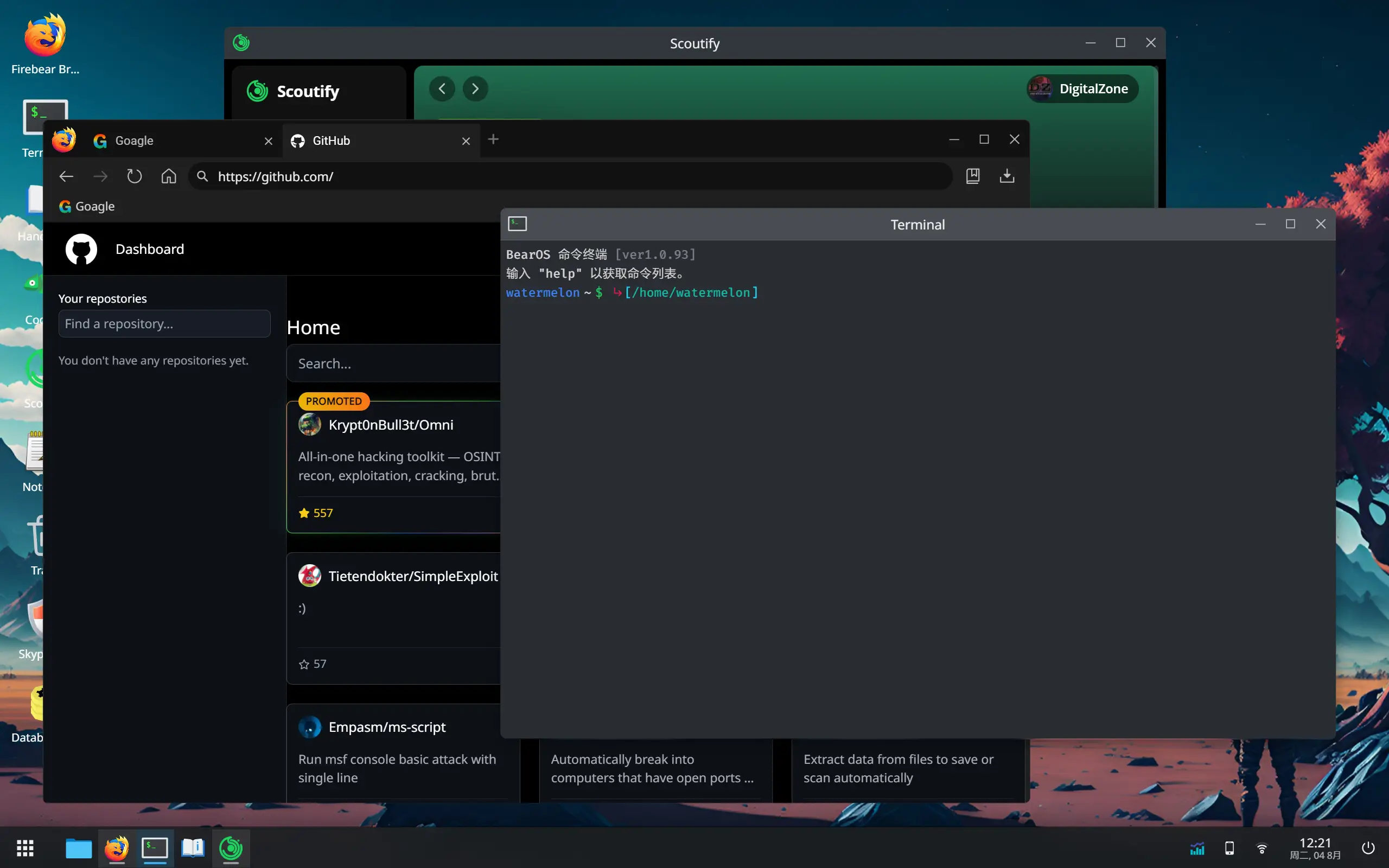This screenshot has height=868, width=1389.
Task: Select the GitHub browser tab
Action: [x=381, y=141]
